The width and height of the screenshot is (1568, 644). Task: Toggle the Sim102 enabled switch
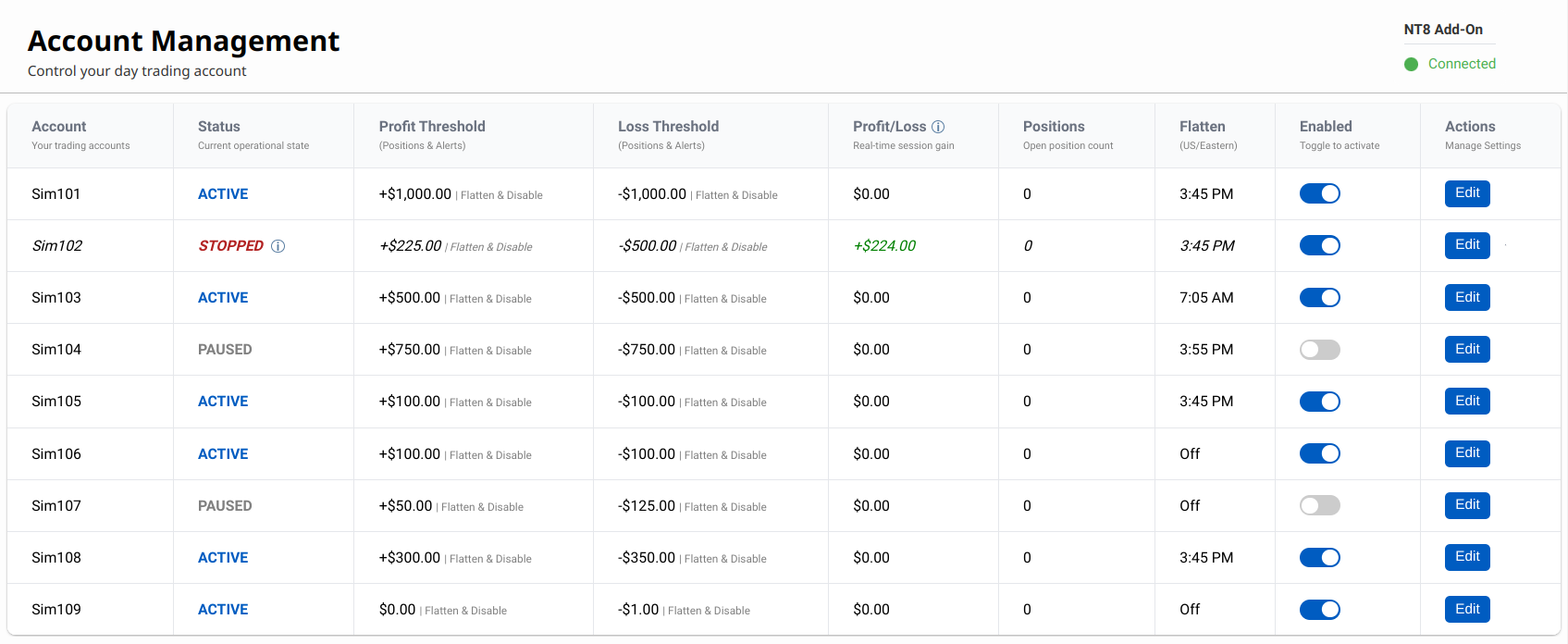coord(1320,245)
